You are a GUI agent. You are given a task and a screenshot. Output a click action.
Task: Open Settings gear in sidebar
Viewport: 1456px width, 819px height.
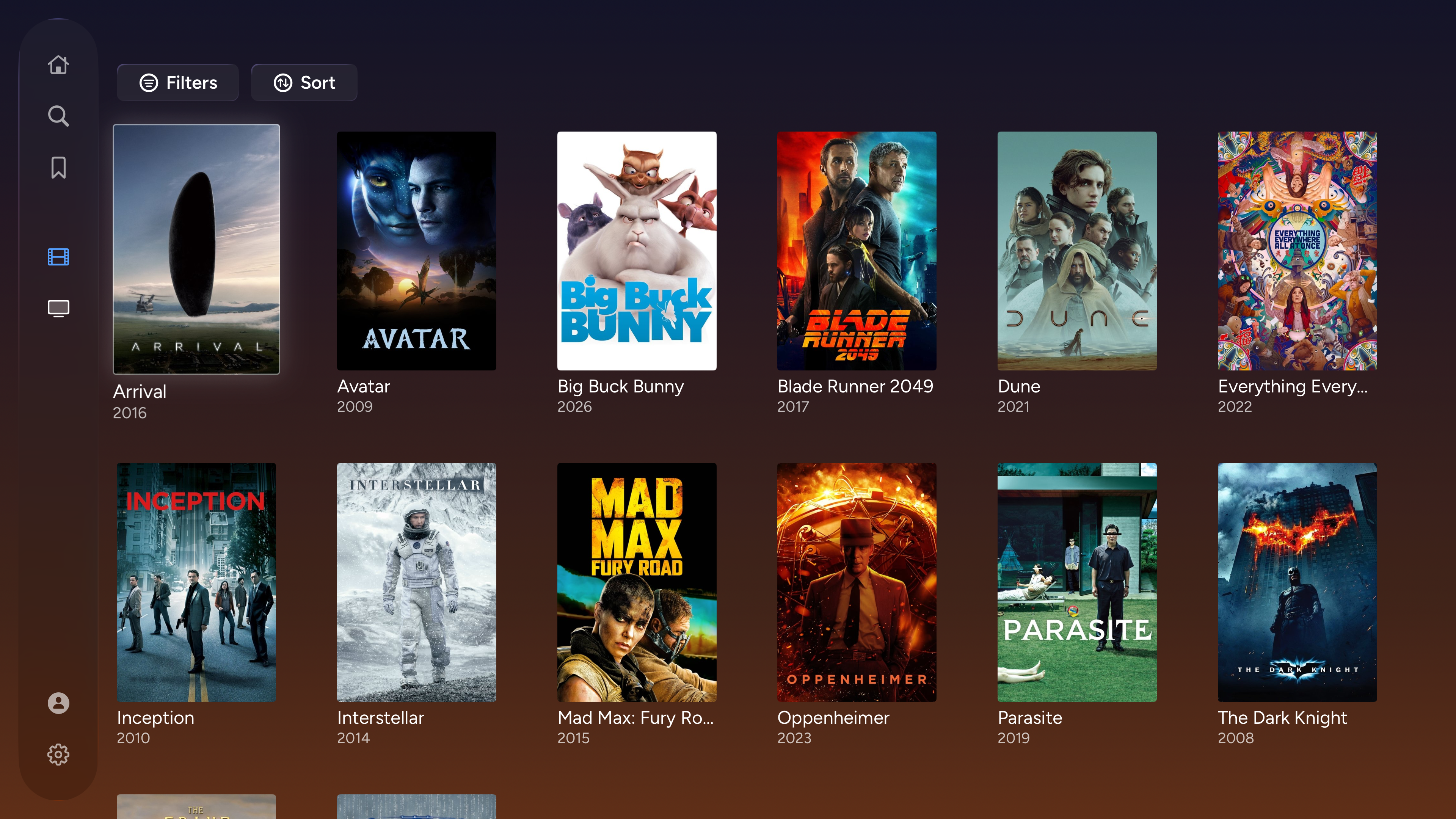click(x=58, y=755)
